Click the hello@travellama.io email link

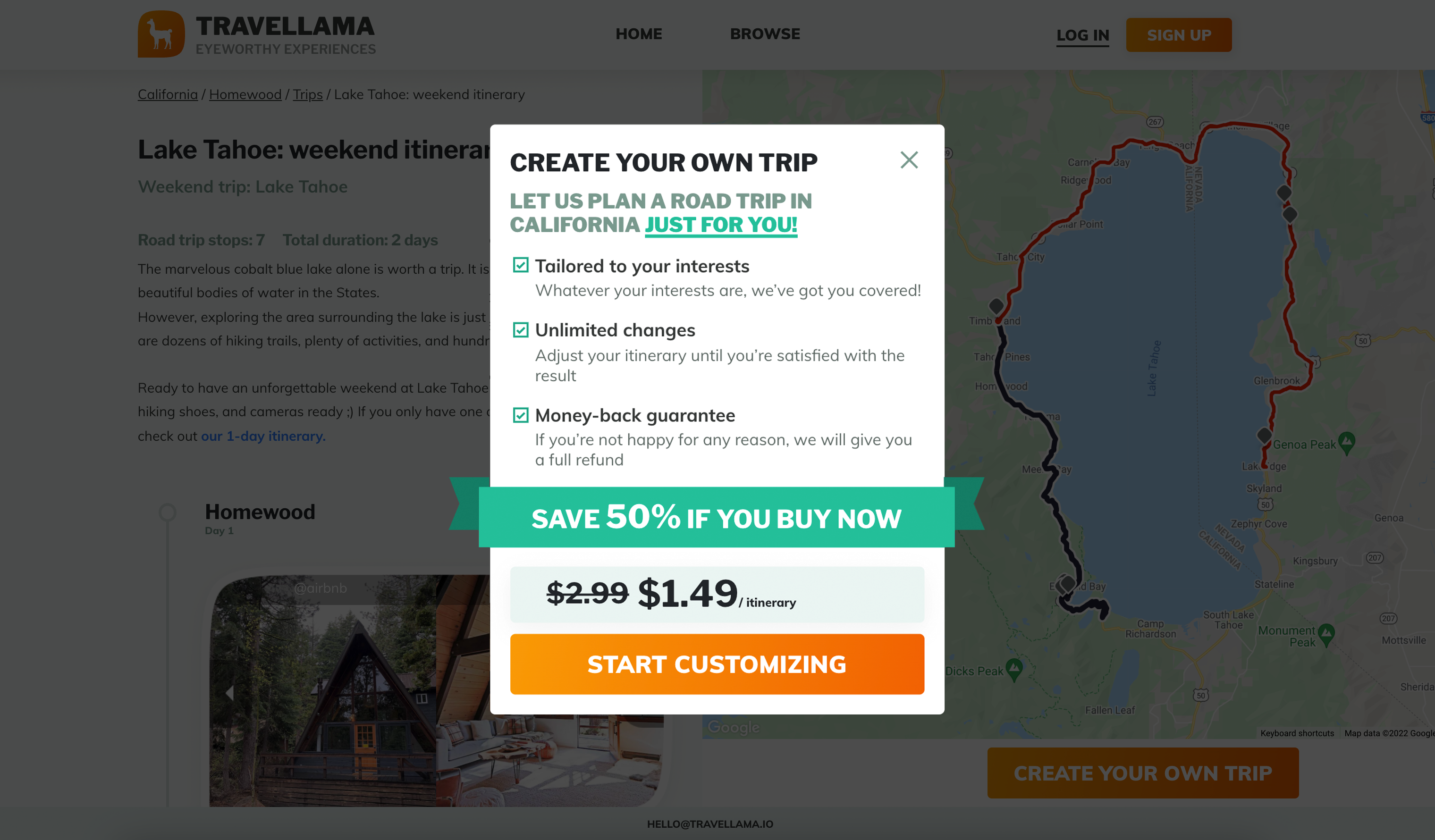tap(709, 824)
